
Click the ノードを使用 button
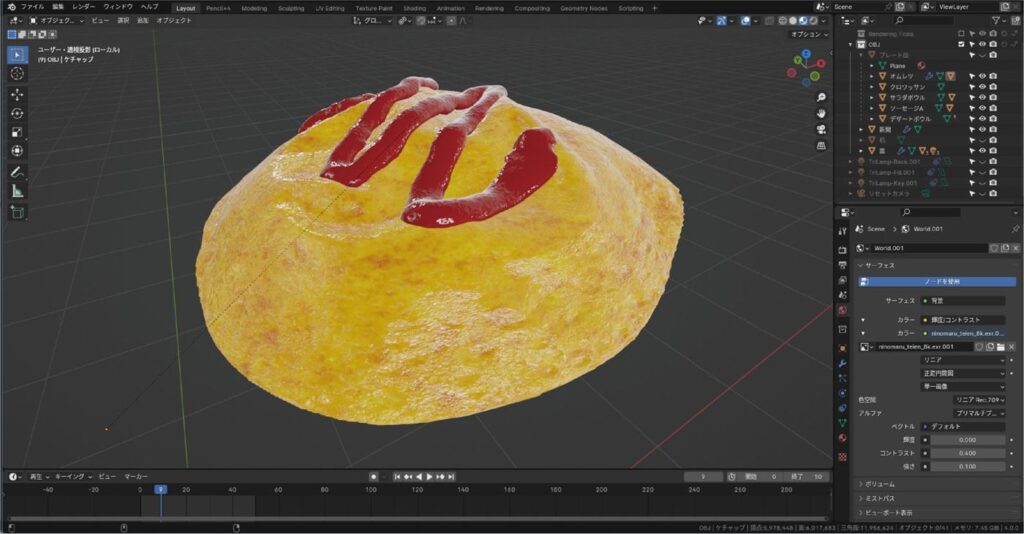click(937, 282)
